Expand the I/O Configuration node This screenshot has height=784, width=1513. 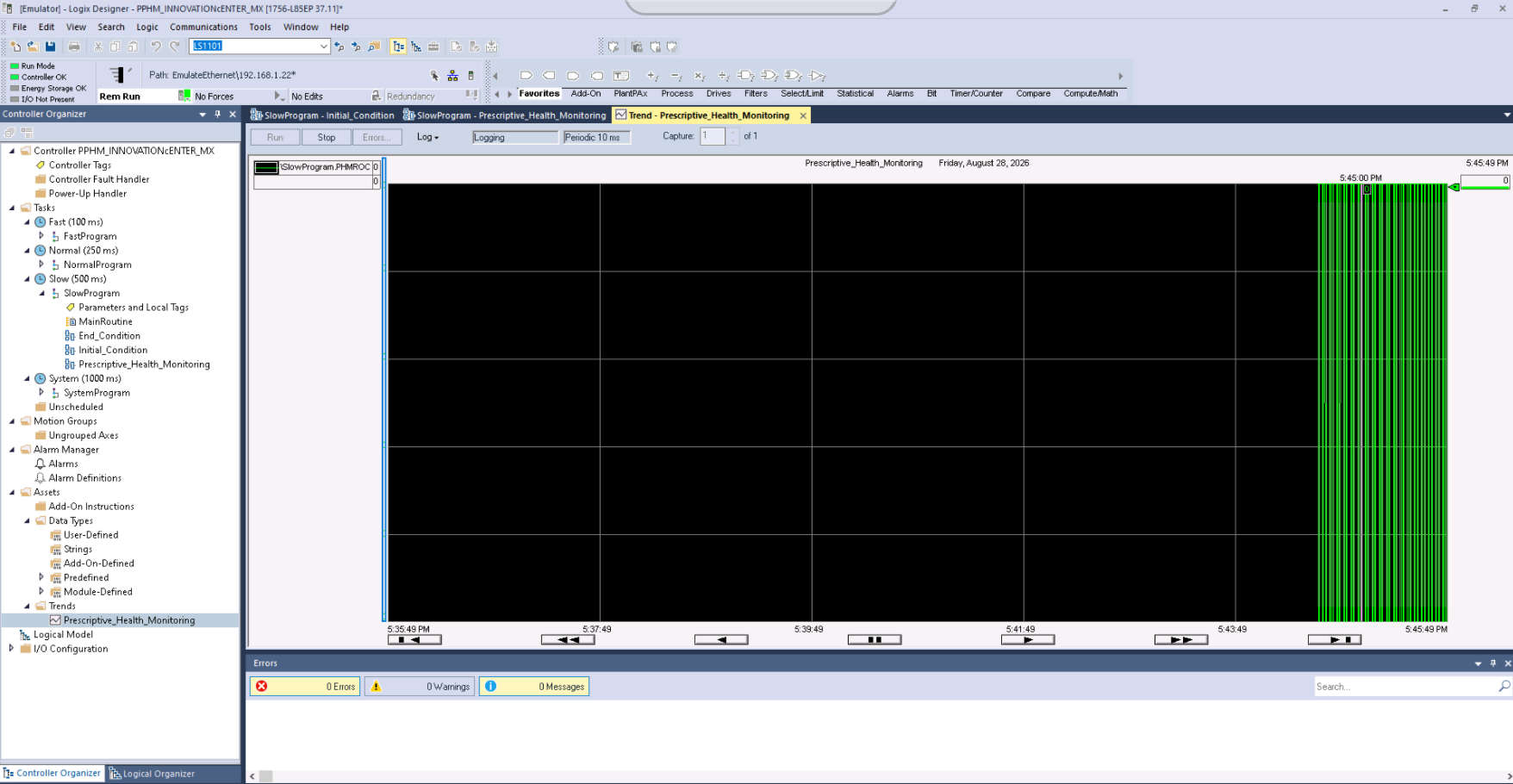11,649
